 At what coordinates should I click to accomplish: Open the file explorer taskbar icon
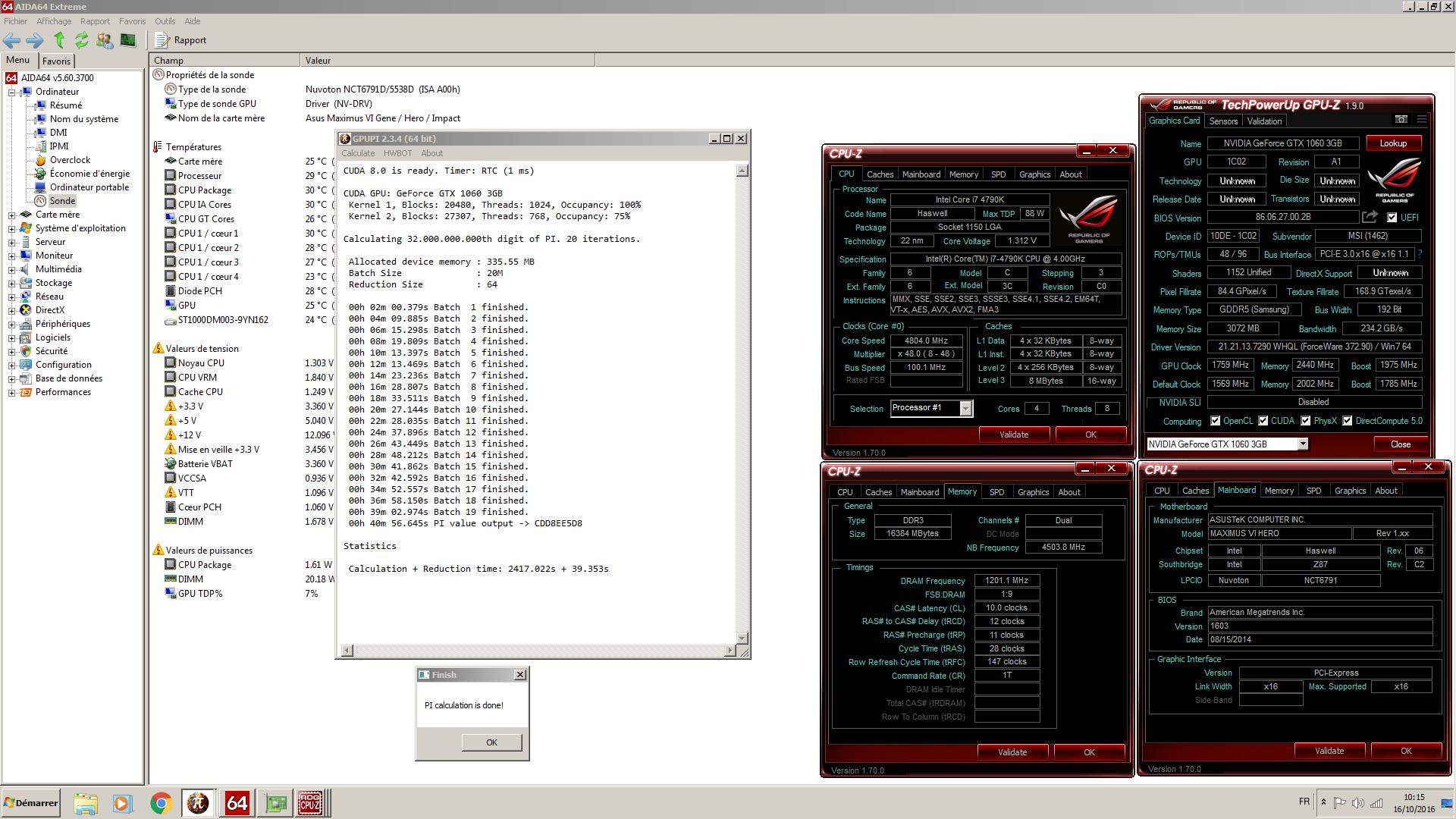85,803
